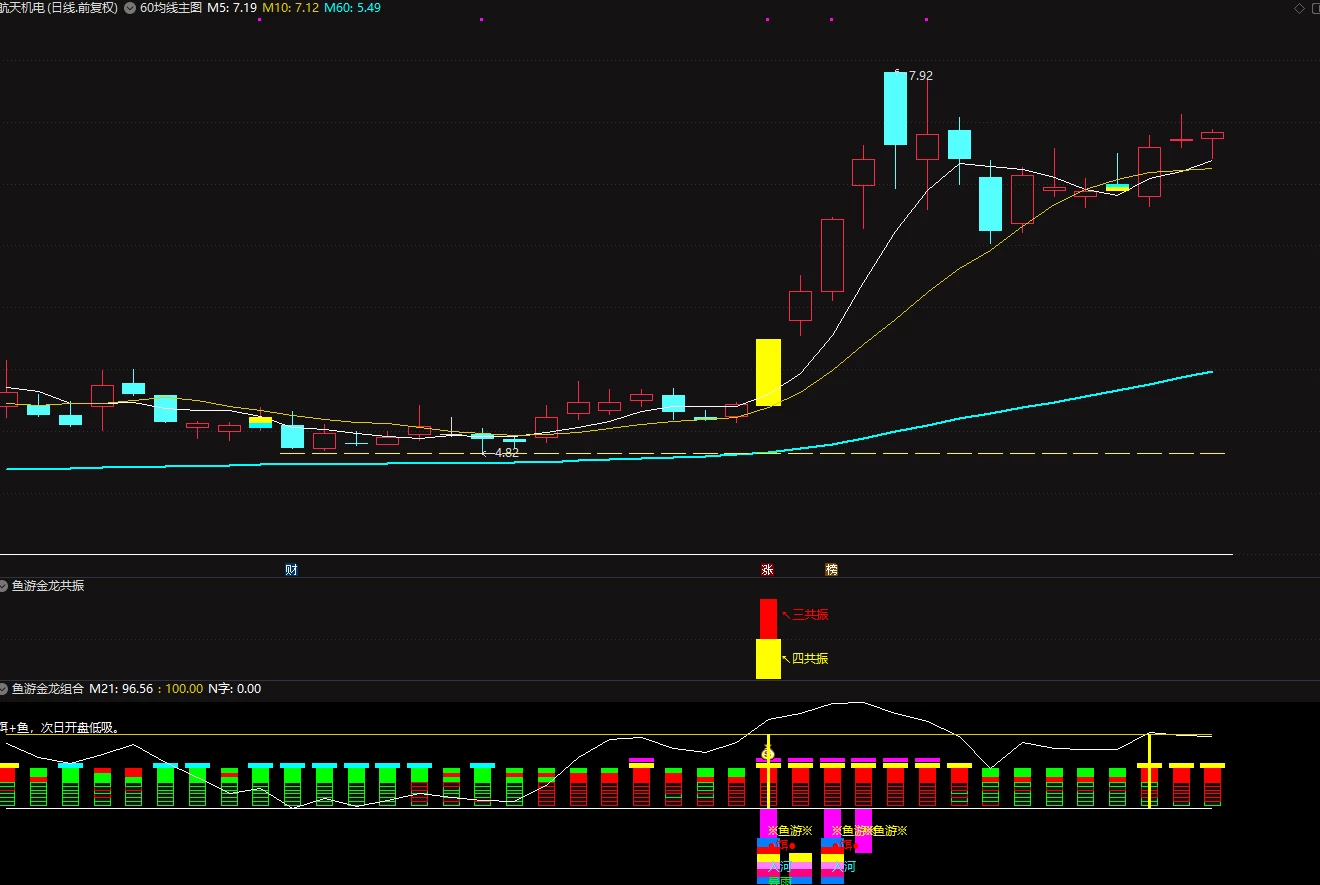Click the N字: 0.00 indicator value

[234, 689]
